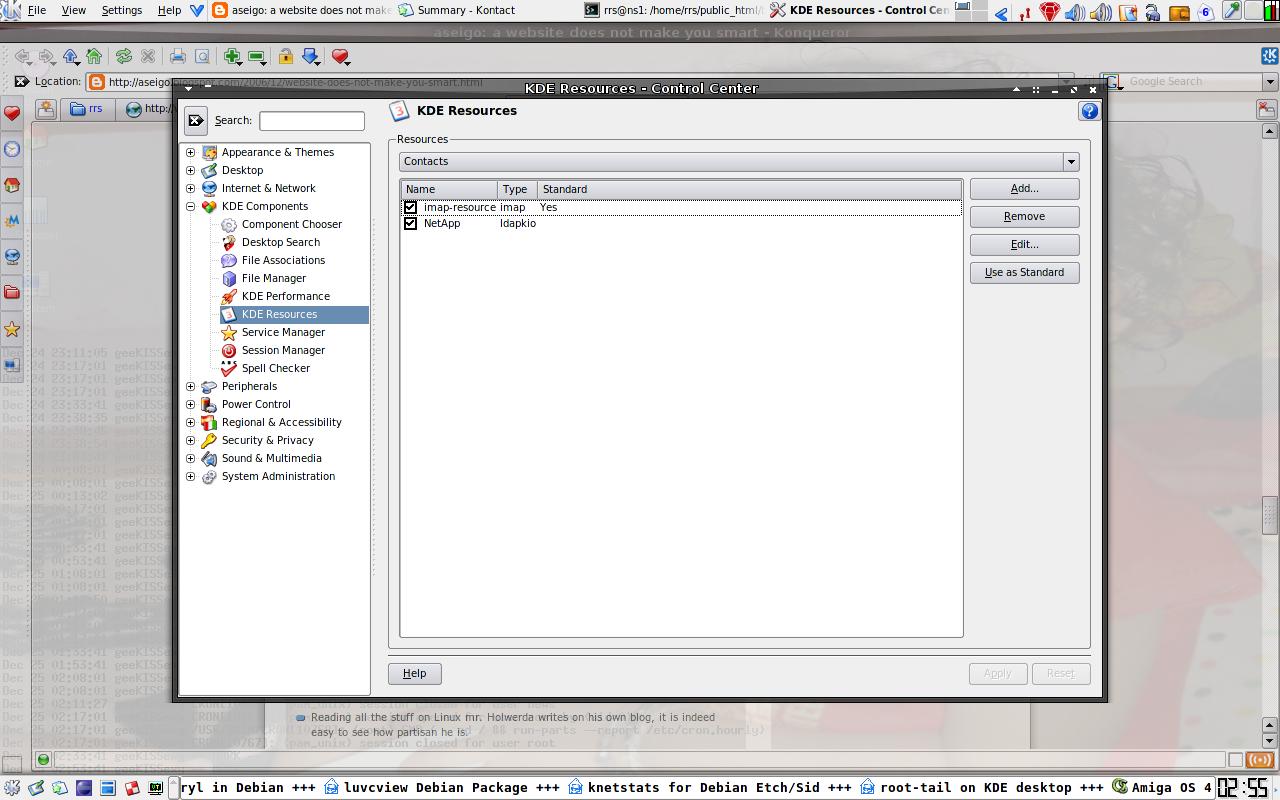The height and width of the screenshot is (800, 1280).
Task: Click the gear icon in bottom panel
Action: point(12,788)
